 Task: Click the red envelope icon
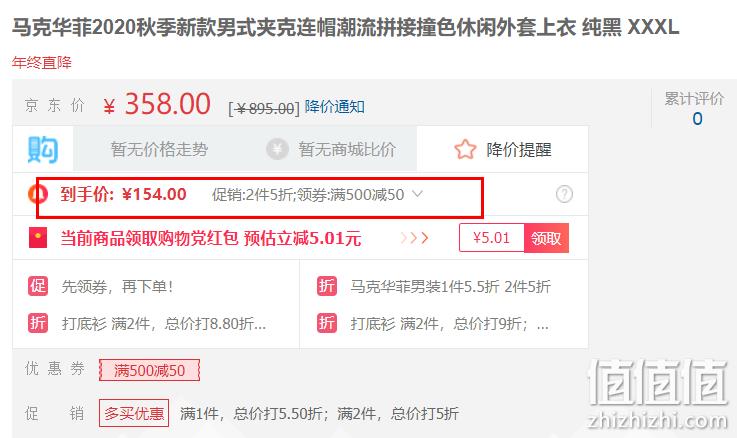[38, 238]
